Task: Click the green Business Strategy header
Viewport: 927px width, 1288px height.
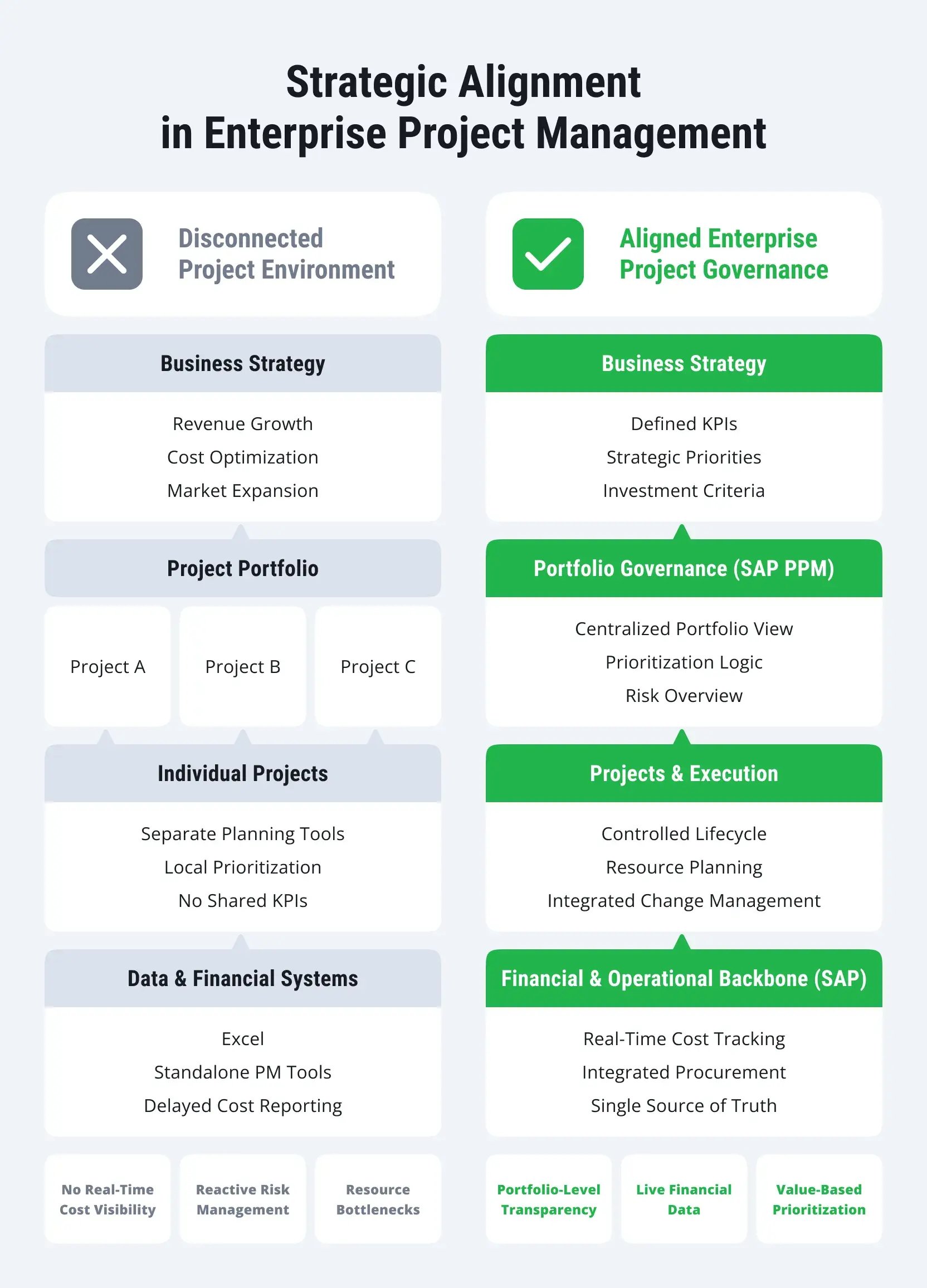Action: pos(684,363)
